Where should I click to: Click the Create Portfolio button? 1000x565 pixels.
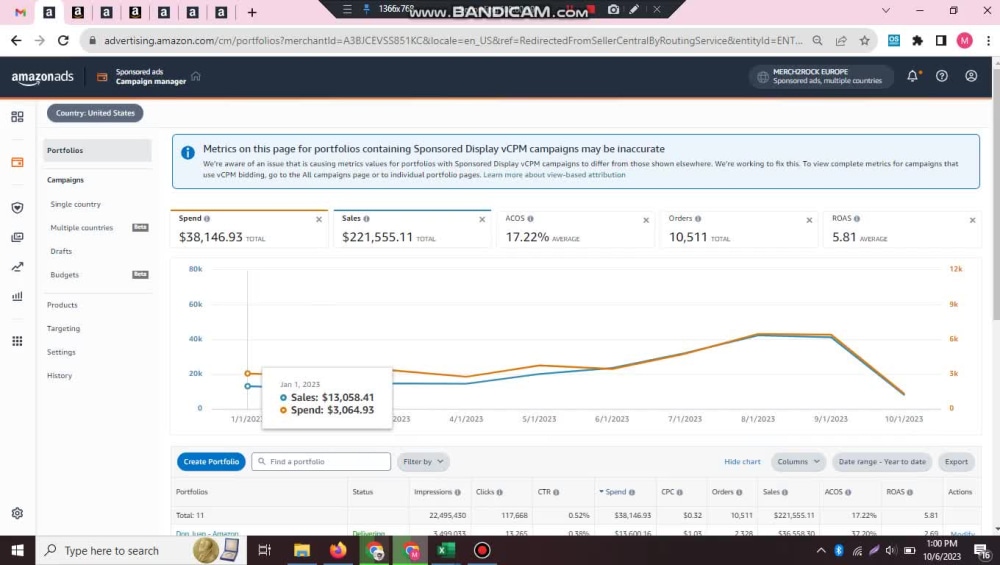click(x=211, y=462)
